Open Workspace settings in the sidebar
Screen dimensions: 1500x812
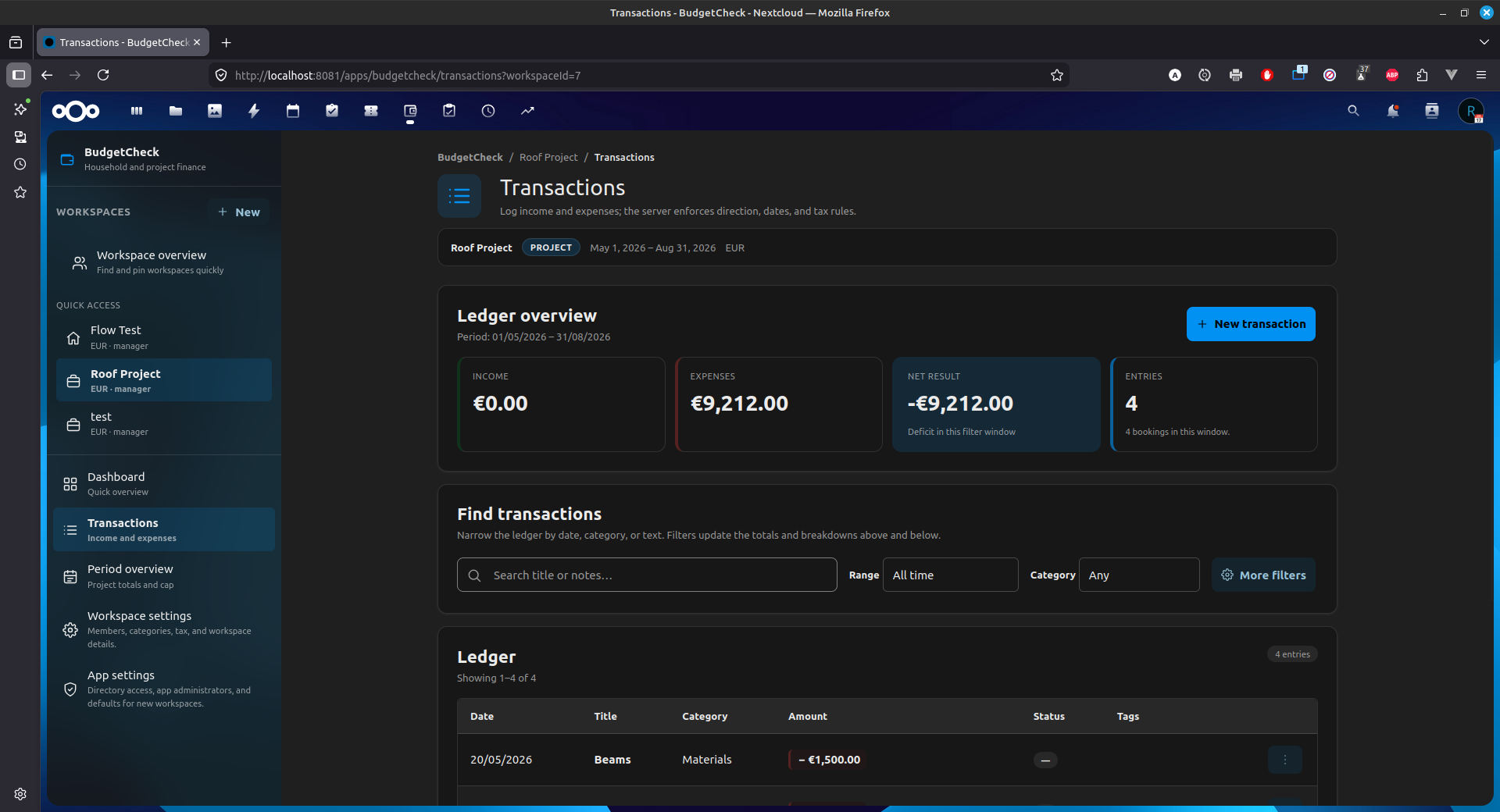[164, 629]
